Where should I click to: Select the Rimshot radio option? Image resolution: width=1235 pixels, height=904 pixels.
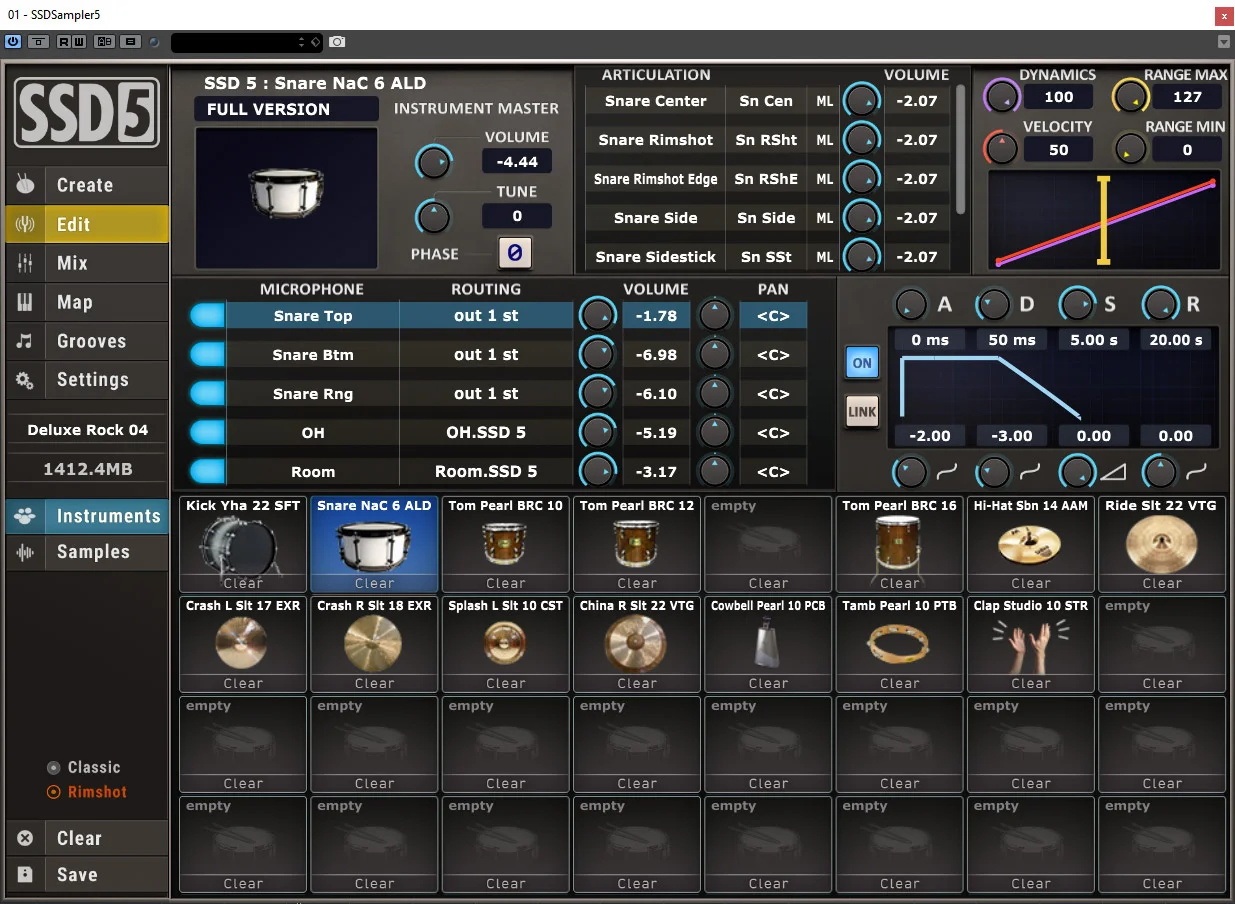click(x=87, y=792)
